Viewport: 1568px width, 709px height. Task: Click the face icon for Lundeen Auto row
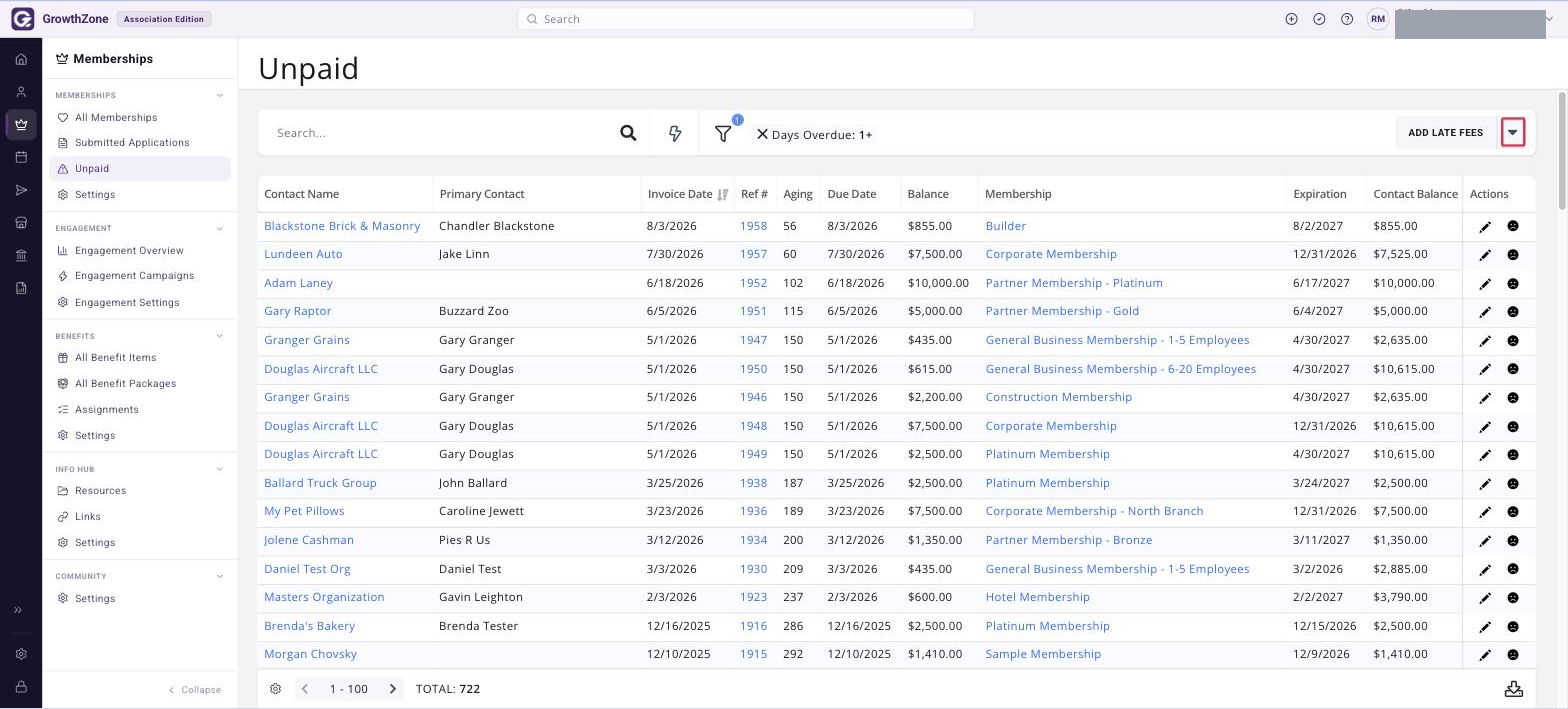[x=1513, y=255]
